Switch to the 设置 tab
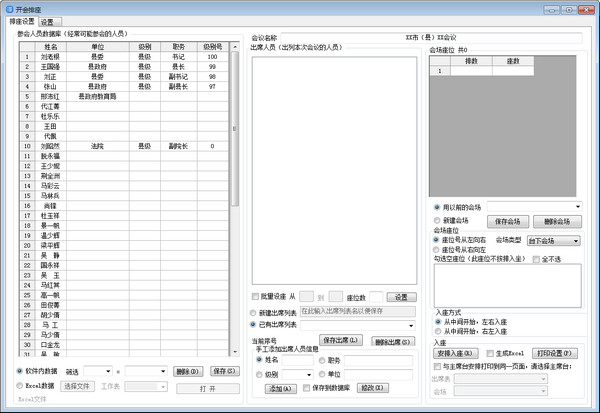 pos(47,21)
